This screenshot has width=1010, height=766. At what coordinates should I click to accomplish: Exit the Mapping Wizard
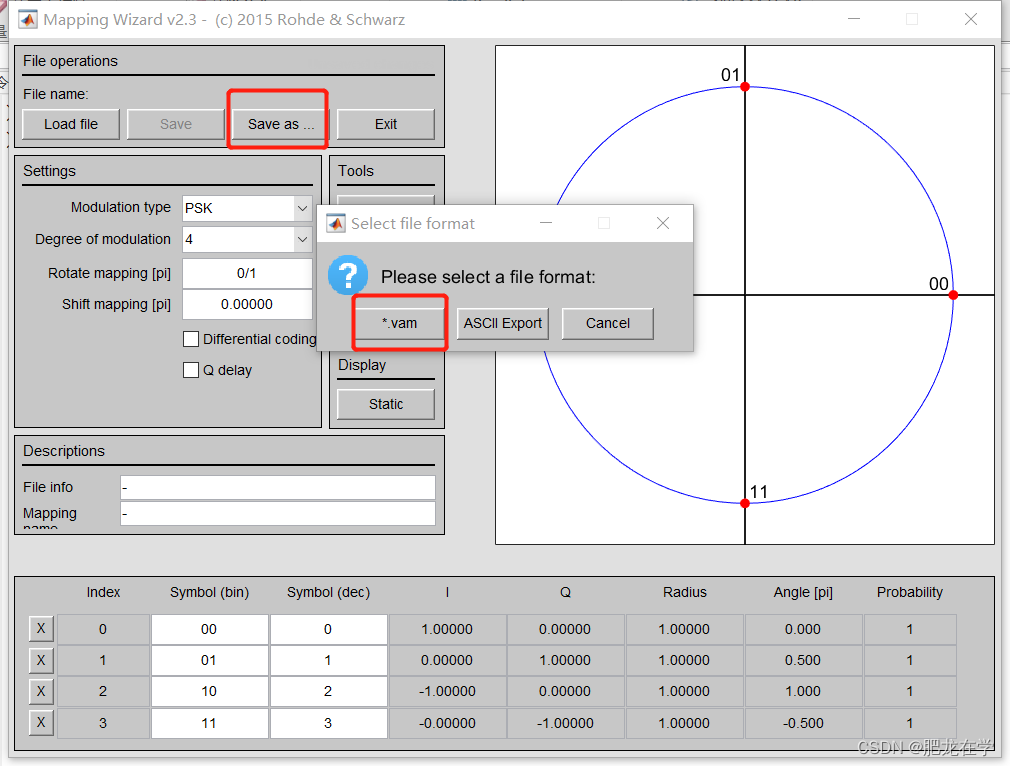coord(385,124)
